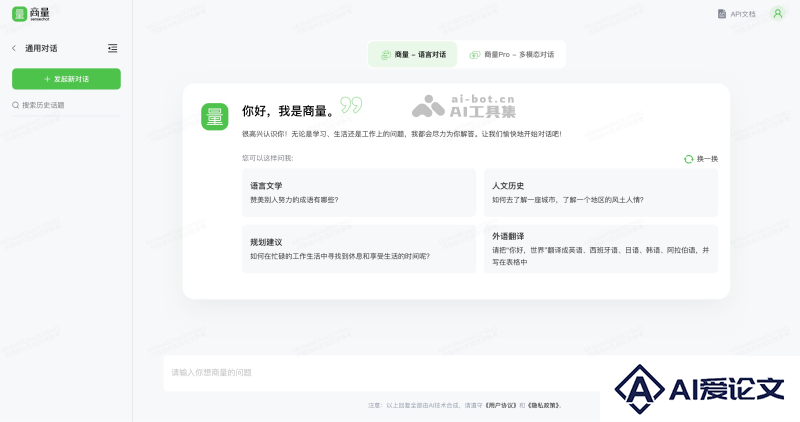This screenshot has width=800, height=422.
Task: Choose the 规划建议 suggestion card
Action: click(359, 249)
